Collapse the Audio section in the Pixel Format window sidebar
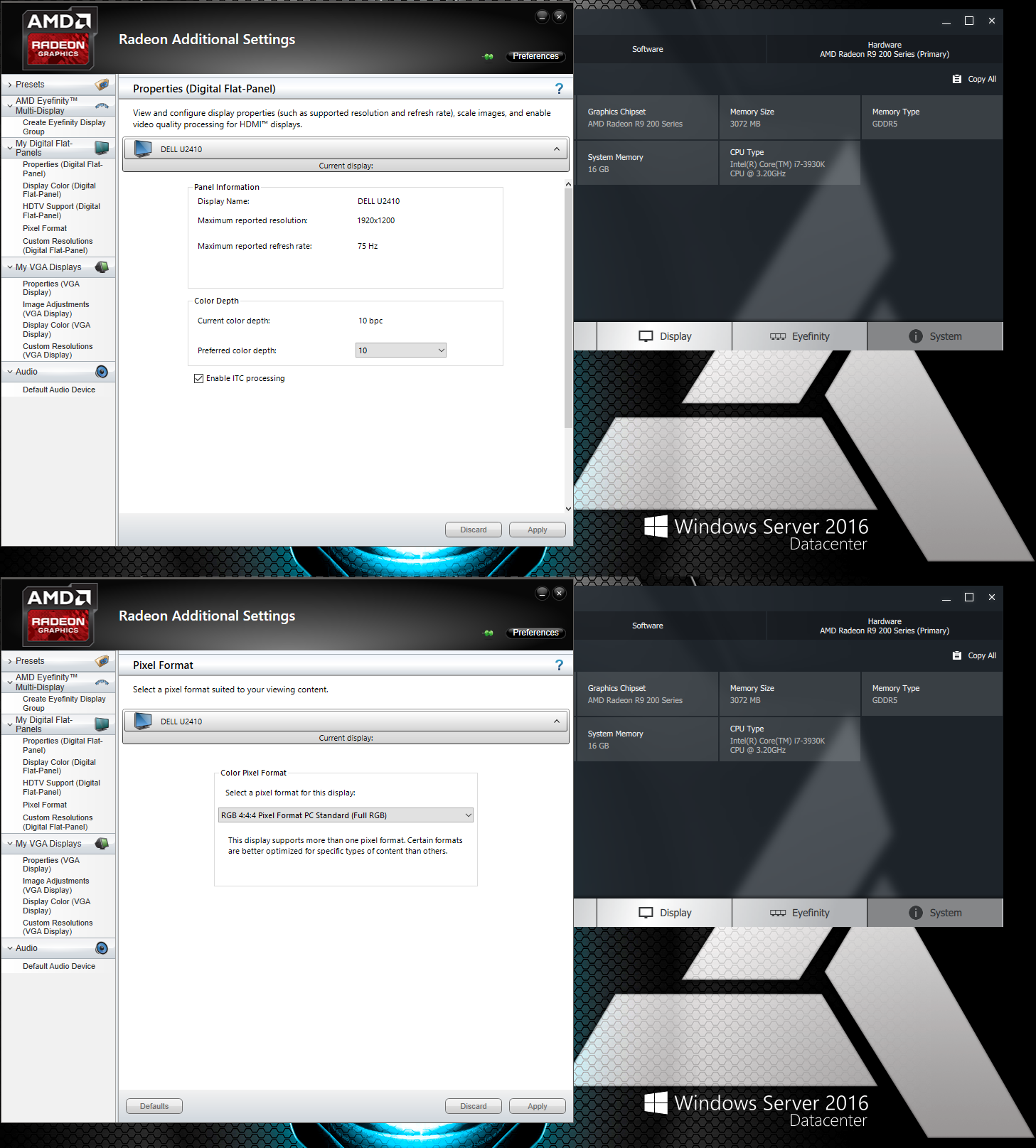The width and height of the screenshot is (1036, 1148). [10, 948]
